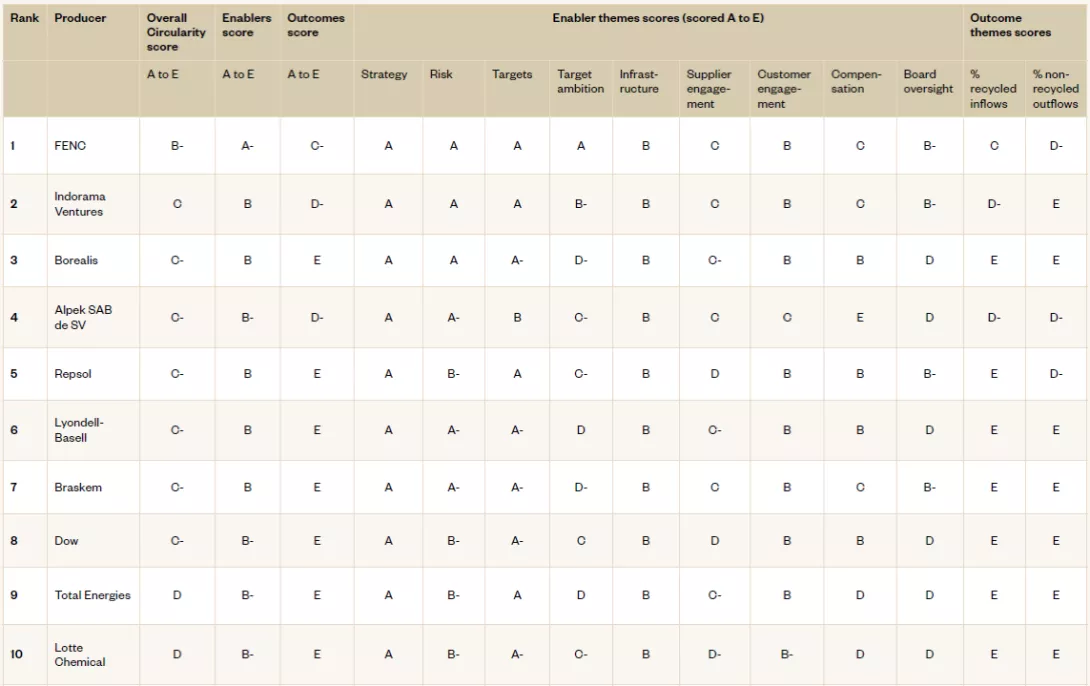This screenshot has height=686, width=1090.
Task: Select the Producer column header
Action: (x=80, y=18)
